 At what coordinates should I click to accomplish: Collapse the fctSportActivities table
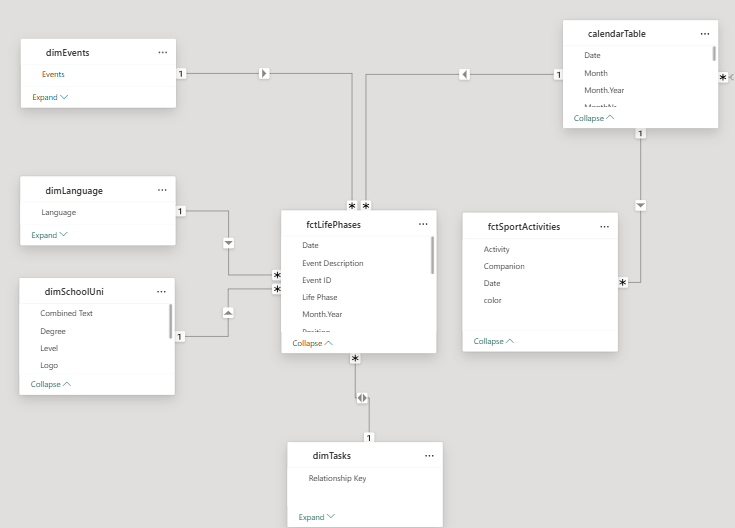(494, 341)
